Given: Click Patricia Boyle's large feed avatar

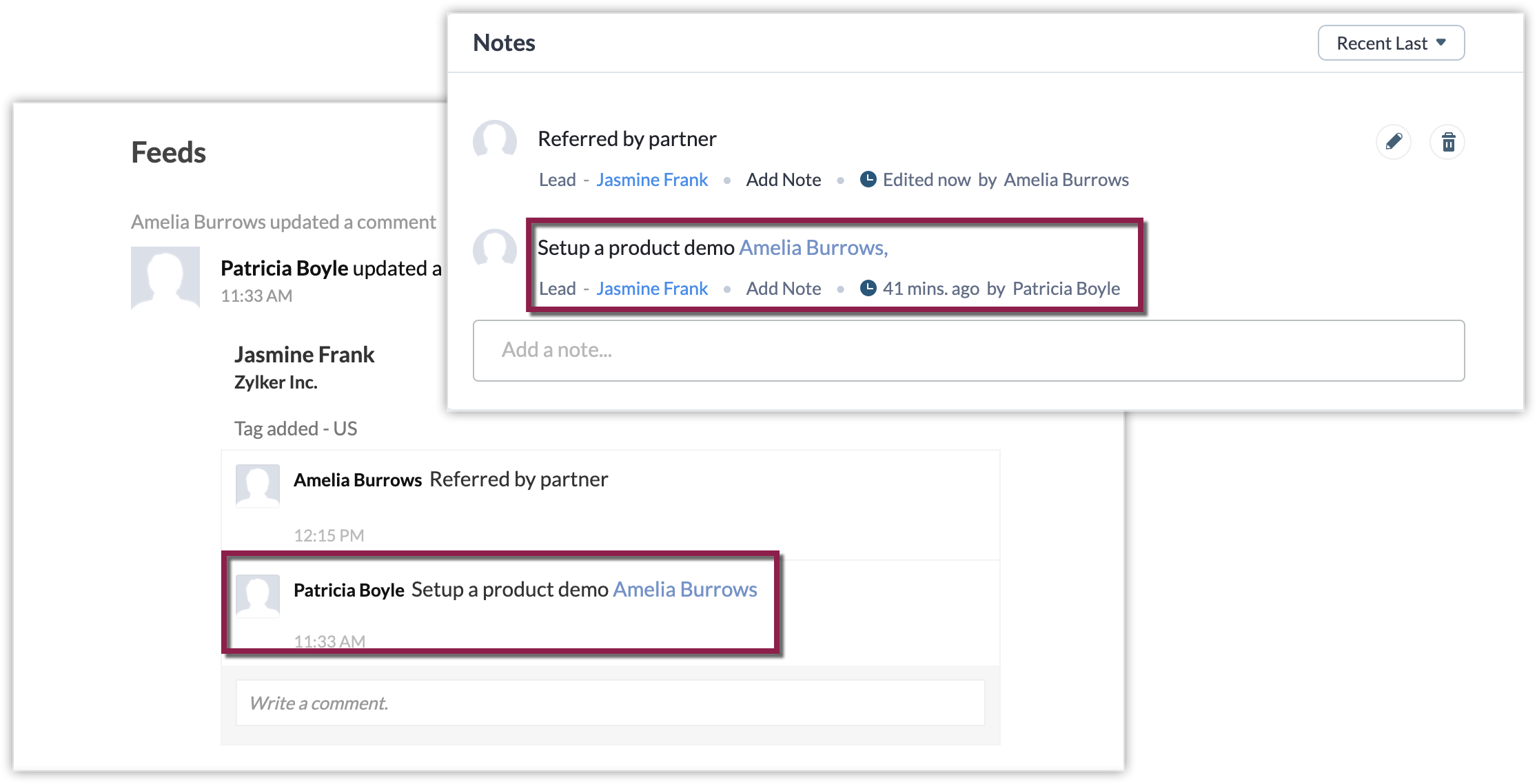Looking at the screenshot, I should coord(165,278).
